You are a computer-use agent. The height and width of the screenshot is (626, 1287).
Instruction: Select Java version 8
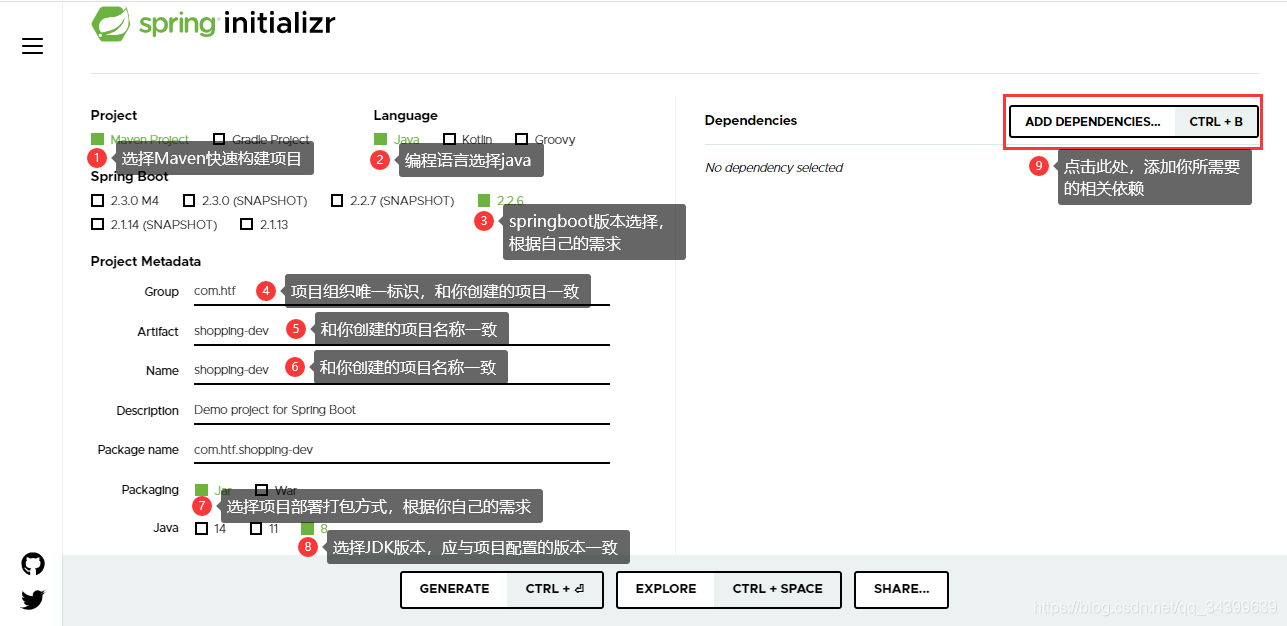(315, 529)
